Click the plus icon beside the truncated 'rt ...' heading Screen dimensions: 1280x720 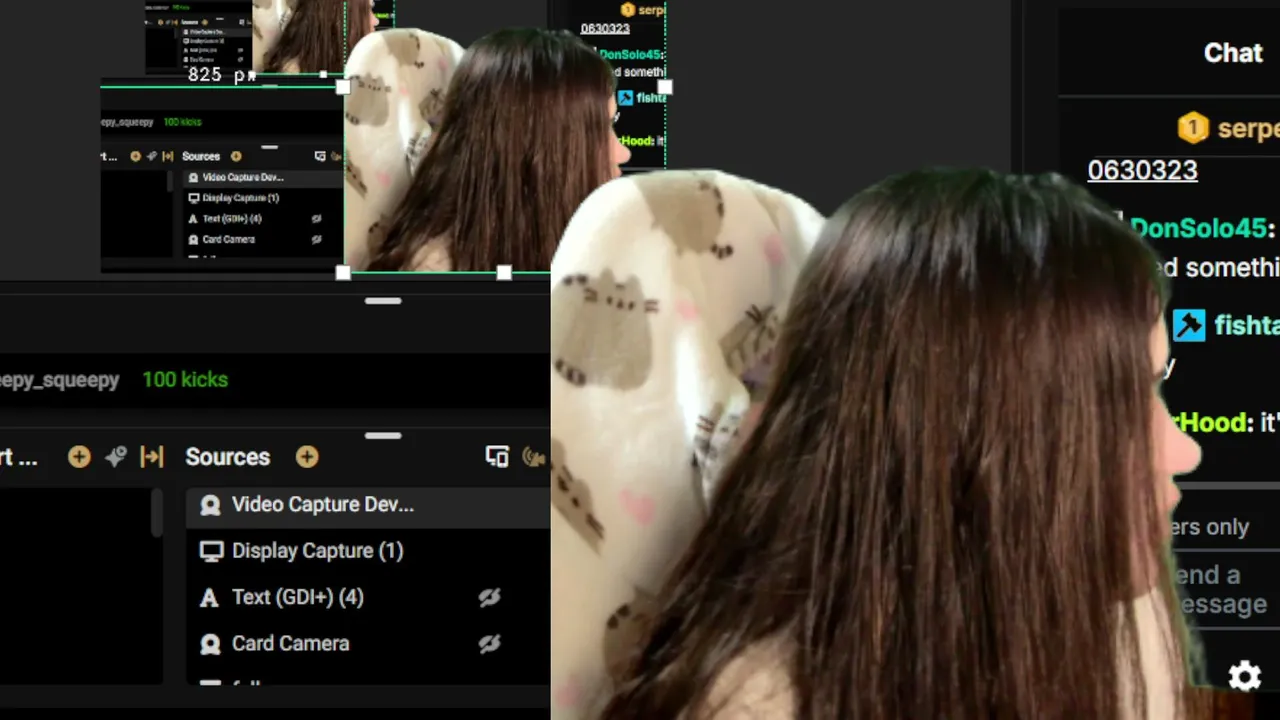tap(79, 457)
